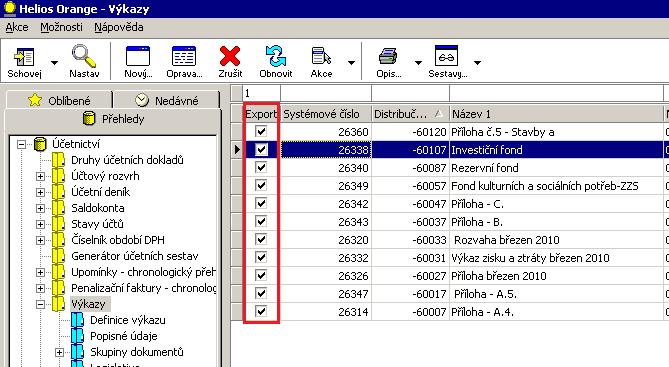Click blue icon beside Definice výkazu
This screenshot has width=669, height=367.
click(x=78, y=320)
